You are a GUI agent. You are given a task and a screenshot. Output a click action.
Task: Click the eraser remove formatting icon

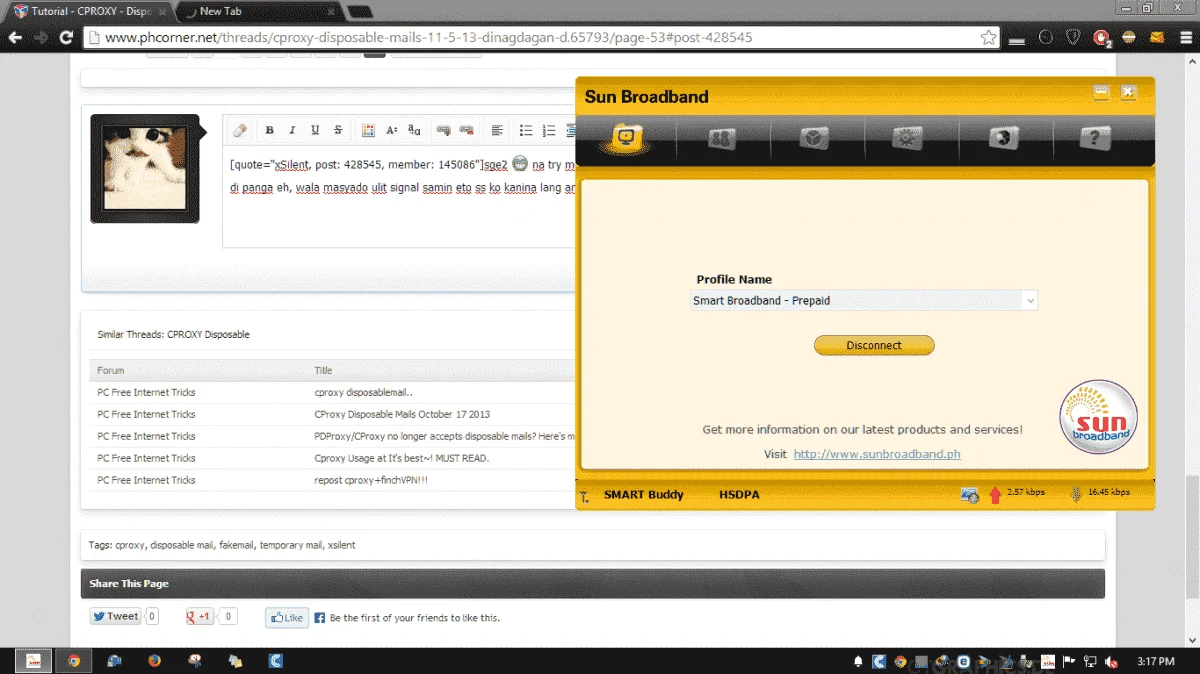pyautogui.click(x=239, y=130)
